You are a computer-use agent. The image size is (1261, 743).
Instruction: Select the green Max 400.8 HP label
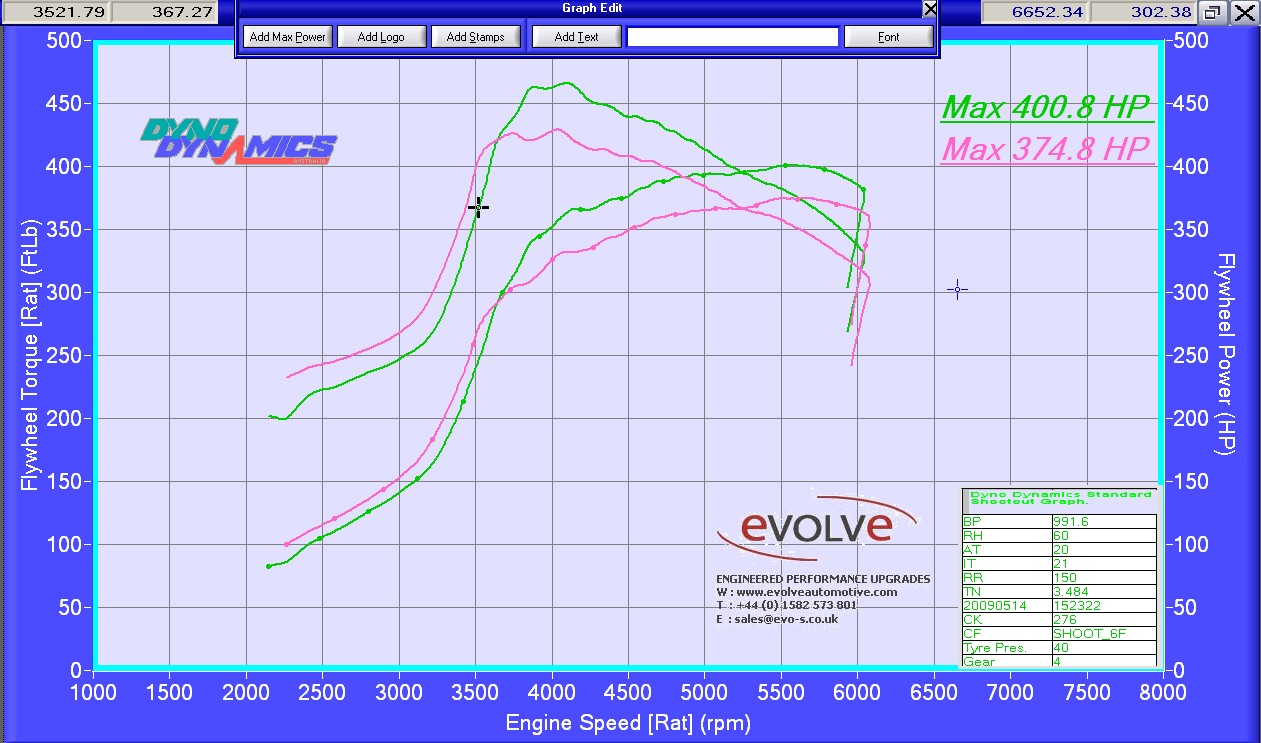click(1047, 107)
